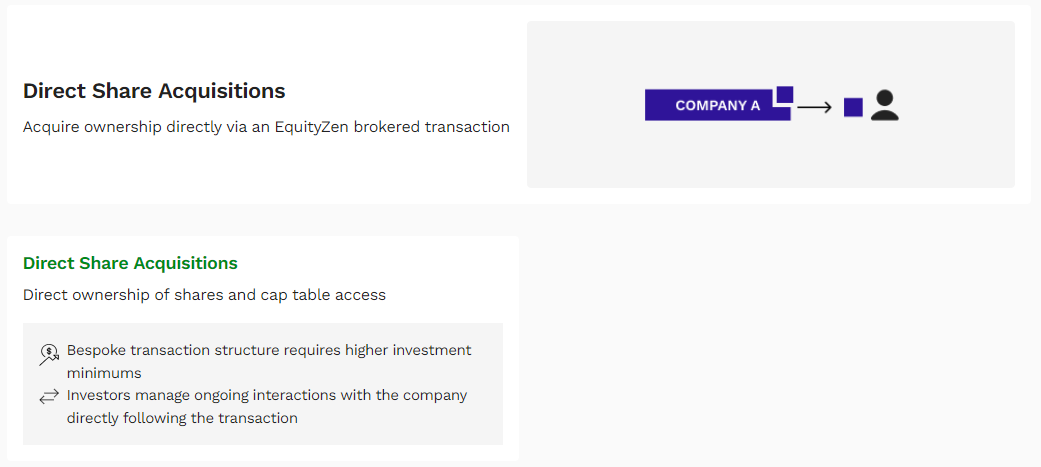1041x467 pixels.
Task: Click the word EquityZen in the subtitle
Action: [312, 127]
